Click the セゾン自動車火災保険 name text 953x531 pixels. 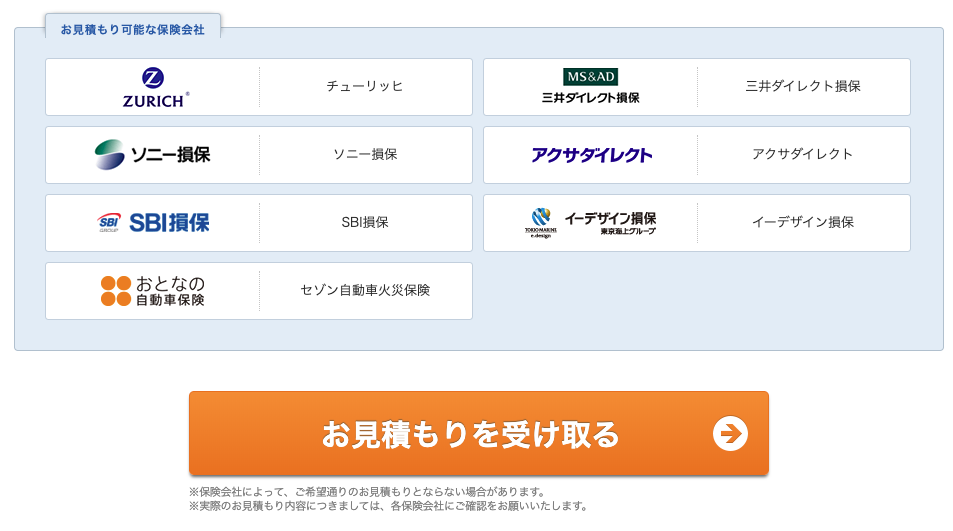pos(365,290)
